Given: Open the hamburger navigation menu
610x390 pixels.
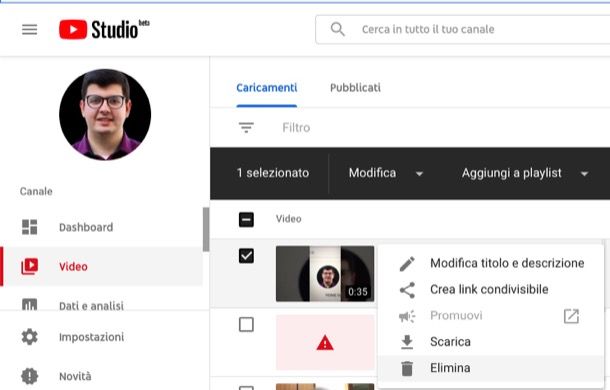Looking at the screenshot, I should coord(30,30).
